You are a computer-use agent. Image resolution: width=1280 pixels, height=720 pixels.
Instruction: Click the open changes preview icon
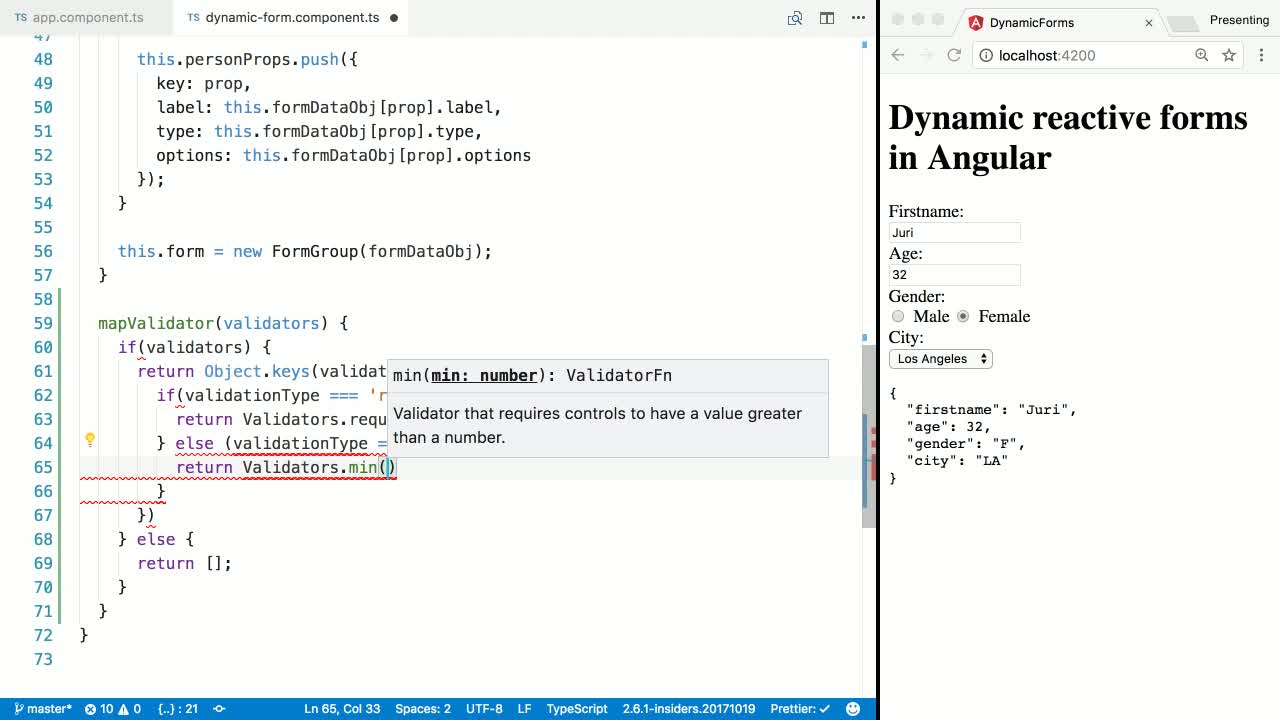pos(795,18)
